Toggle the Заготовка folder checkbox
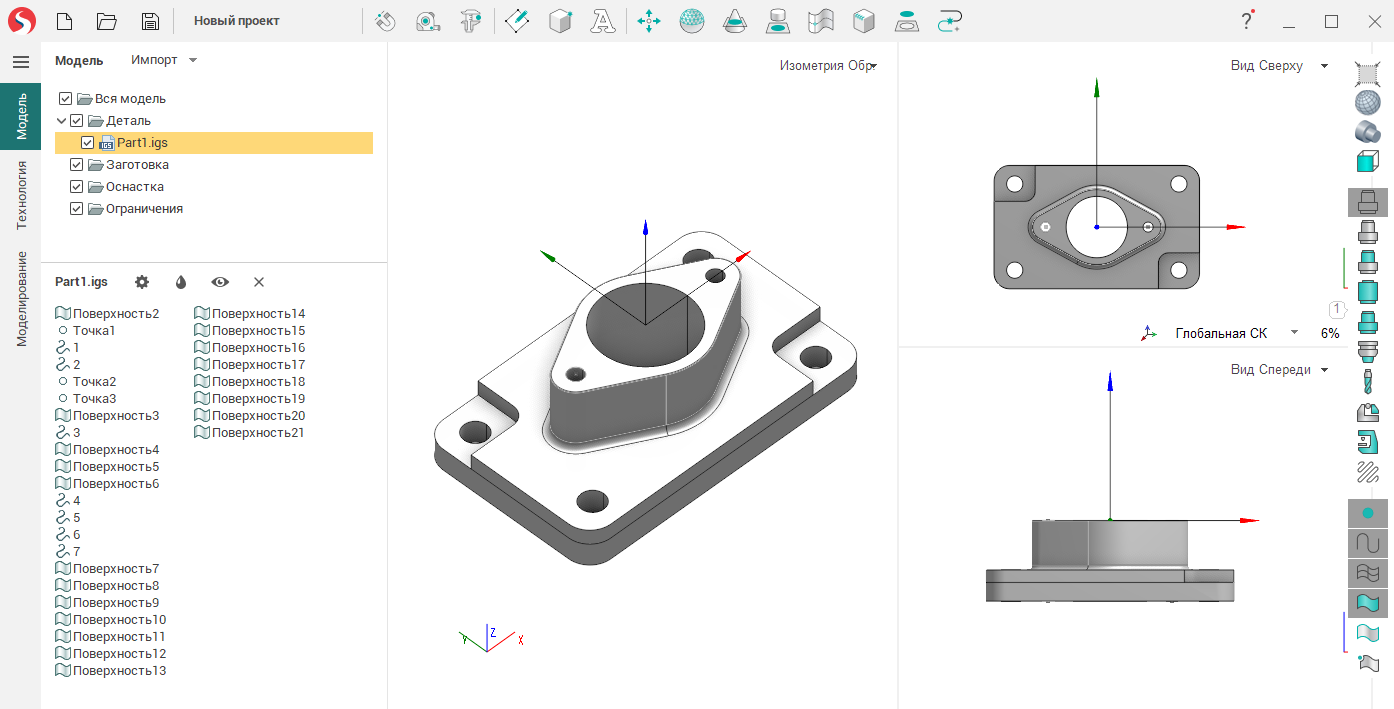 [x=77, y=165]
